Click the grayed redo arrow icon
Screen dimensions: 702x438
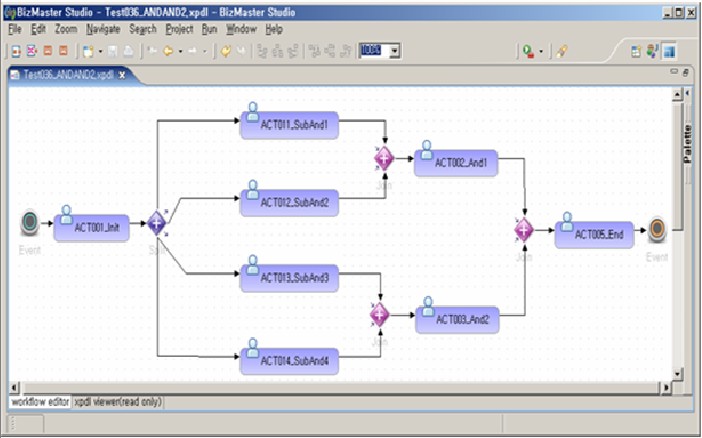241,52
